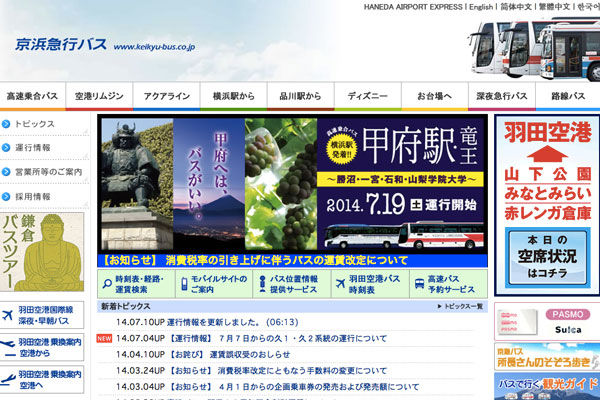This screenshot has height=400, width=600.
Task: Open the 横浜駅から tab
Action: coord(233,96)
